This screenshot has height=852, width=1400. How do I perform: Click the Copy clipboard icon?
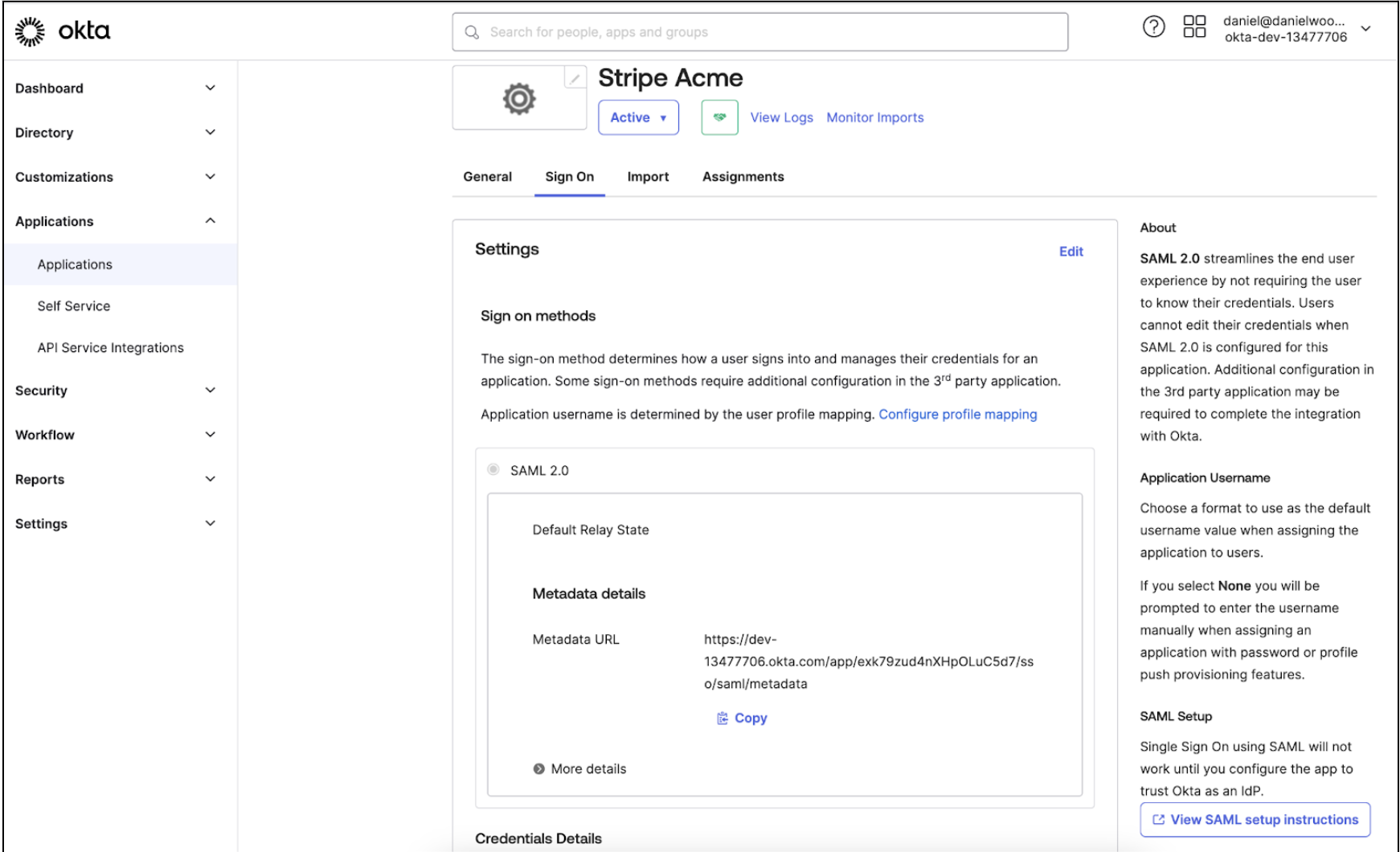click(x=723, y=718)
